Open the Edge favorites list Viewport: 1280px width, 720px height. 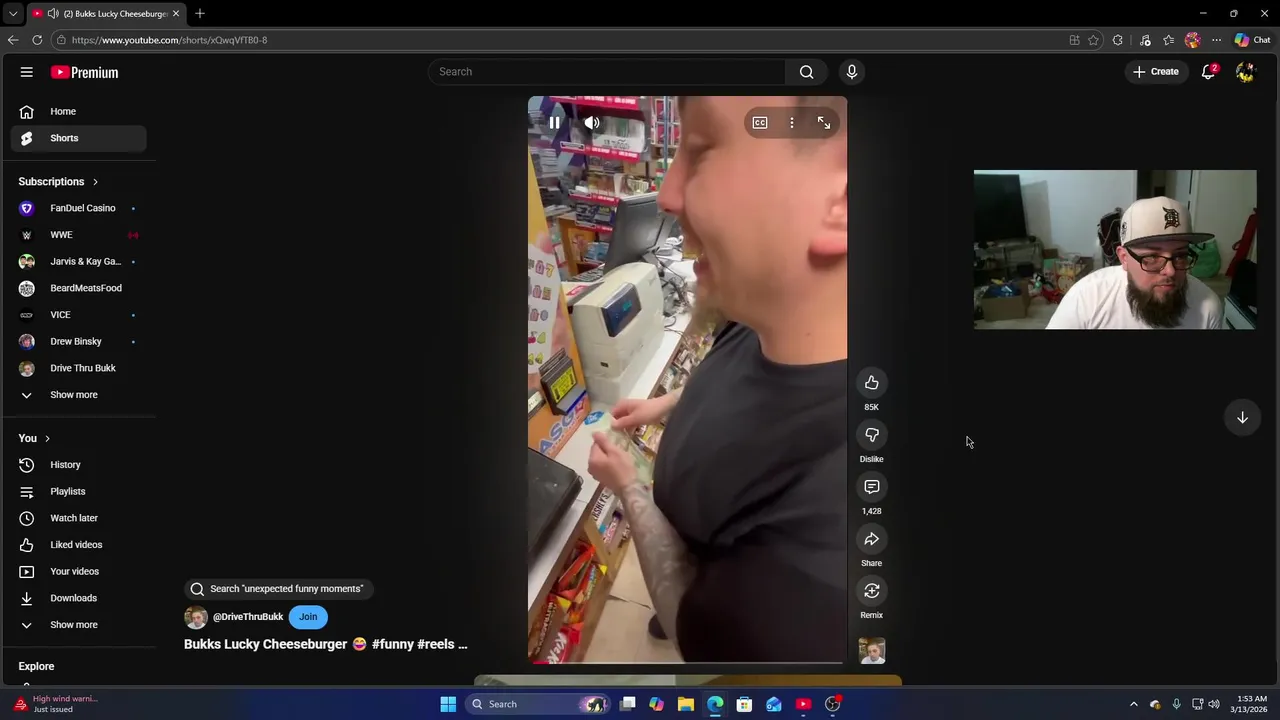1168,40
